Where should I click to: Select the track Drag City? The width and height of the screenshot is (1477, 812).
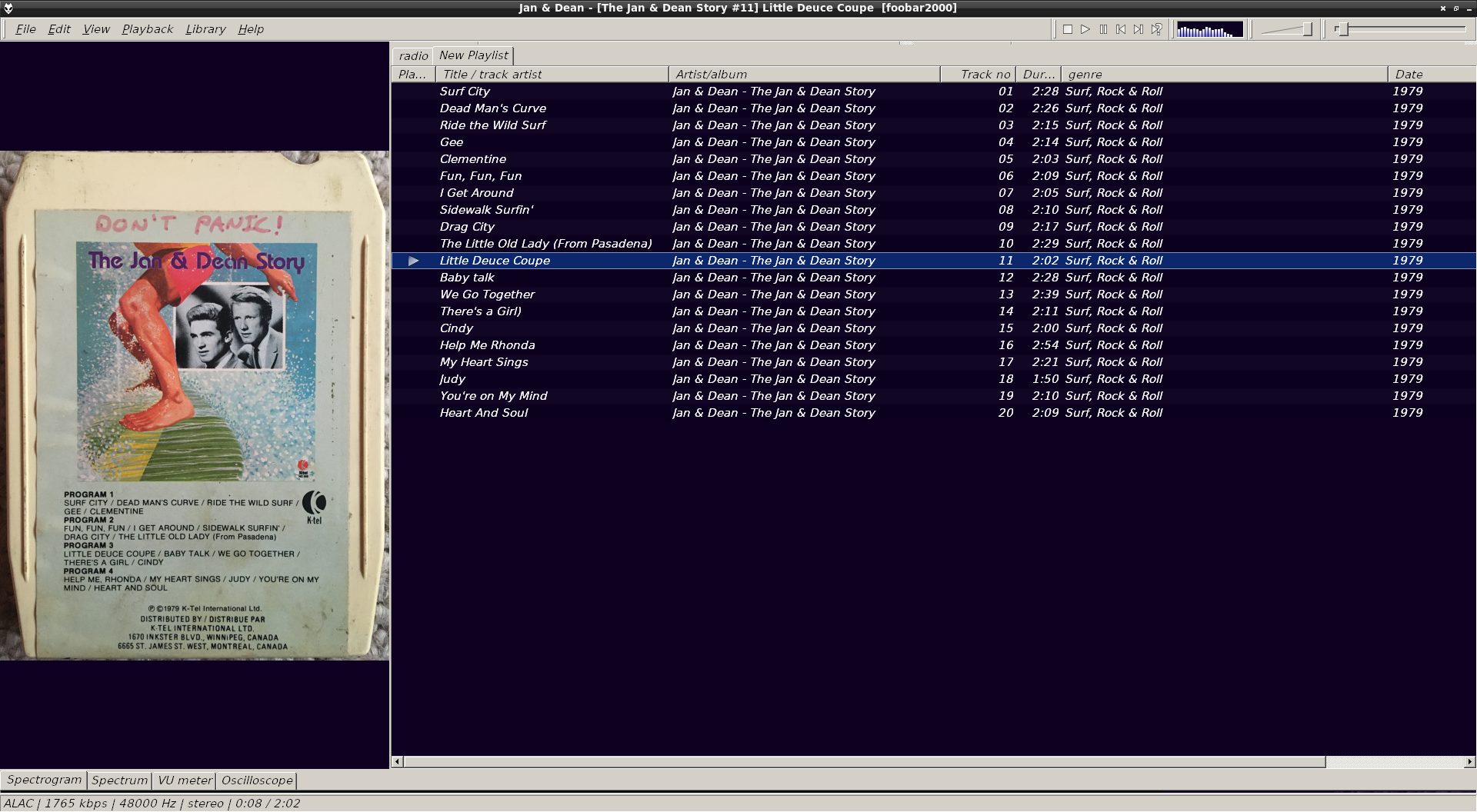click(x=933, y=227)
